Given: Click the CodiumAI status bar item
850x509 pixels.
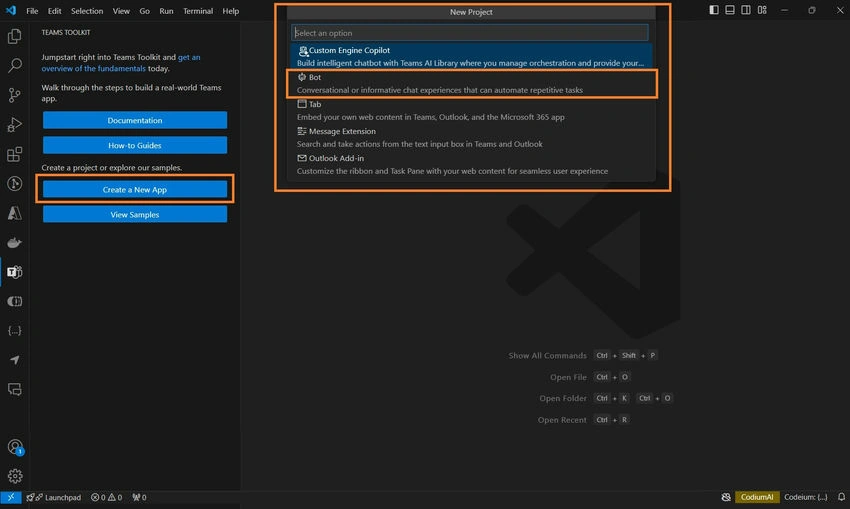Looking at the screenshot, I should 757,497.
